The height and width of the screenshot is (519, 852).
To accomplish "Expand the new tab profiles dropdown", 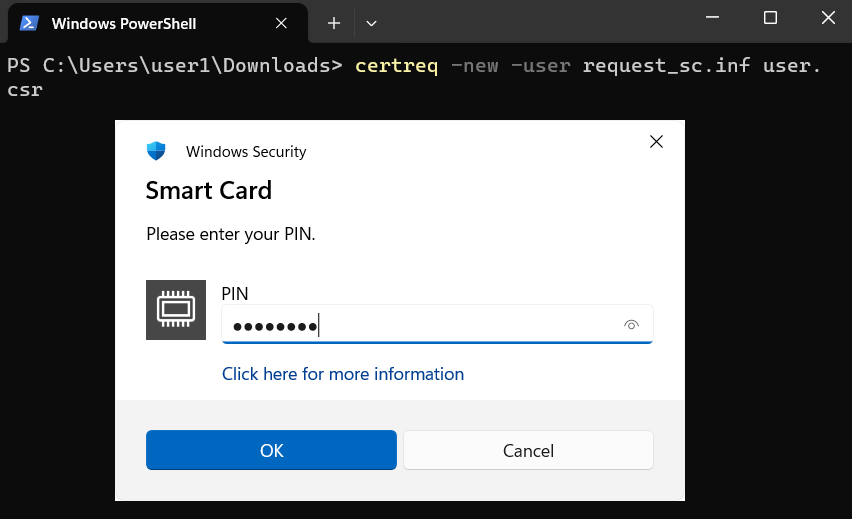I will coord(371,23).
